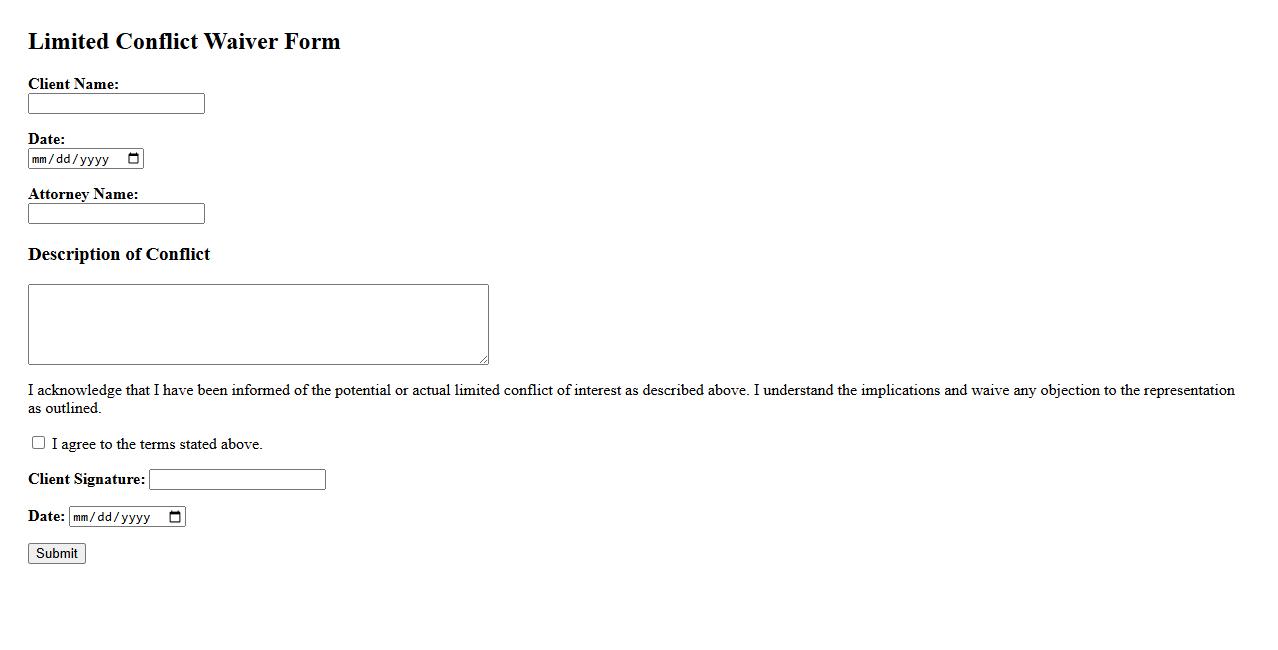Click the Client Name text field
Viewport: 1278px width, 650px height.
point(116,104)
